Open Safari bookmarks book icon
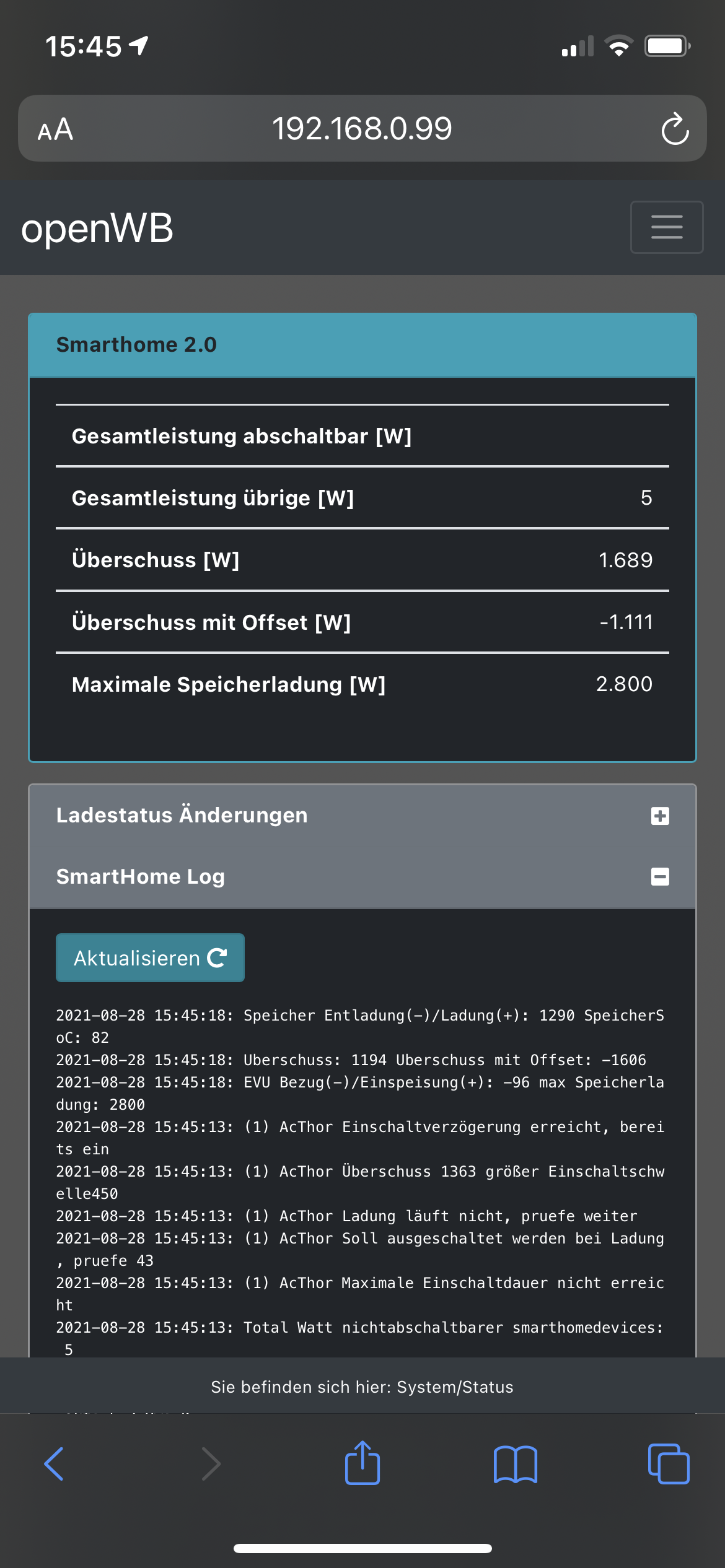This screenshot has height=1568, width=725. tap(515, 1465)
